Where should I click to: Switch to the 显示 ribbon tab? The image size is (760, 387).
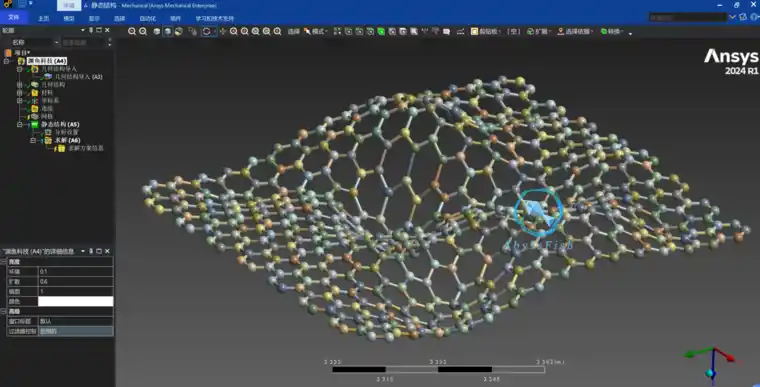94,18
